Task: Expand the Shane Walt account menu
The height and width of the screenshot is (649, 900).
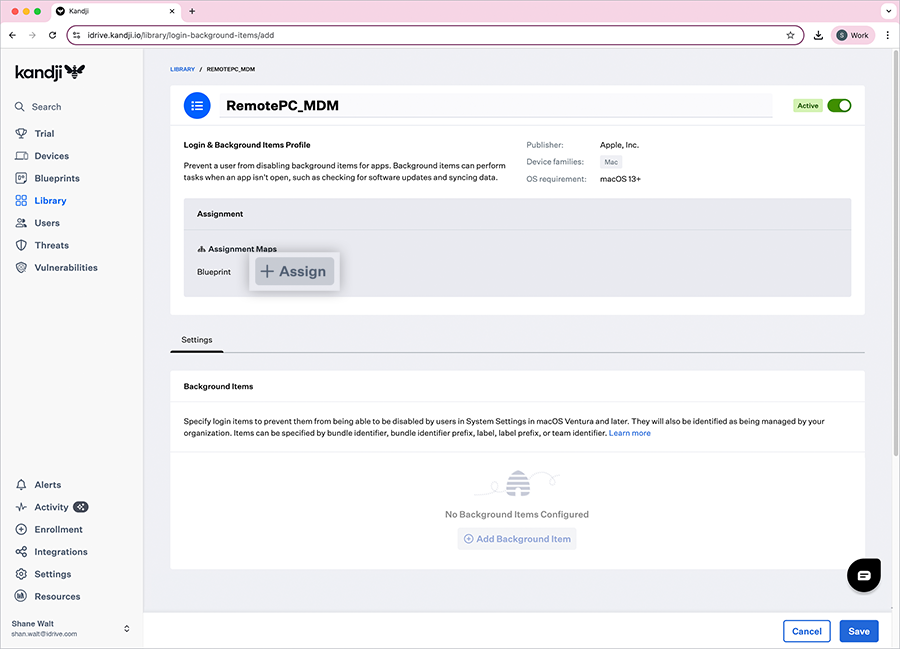Action: (126, 628)
